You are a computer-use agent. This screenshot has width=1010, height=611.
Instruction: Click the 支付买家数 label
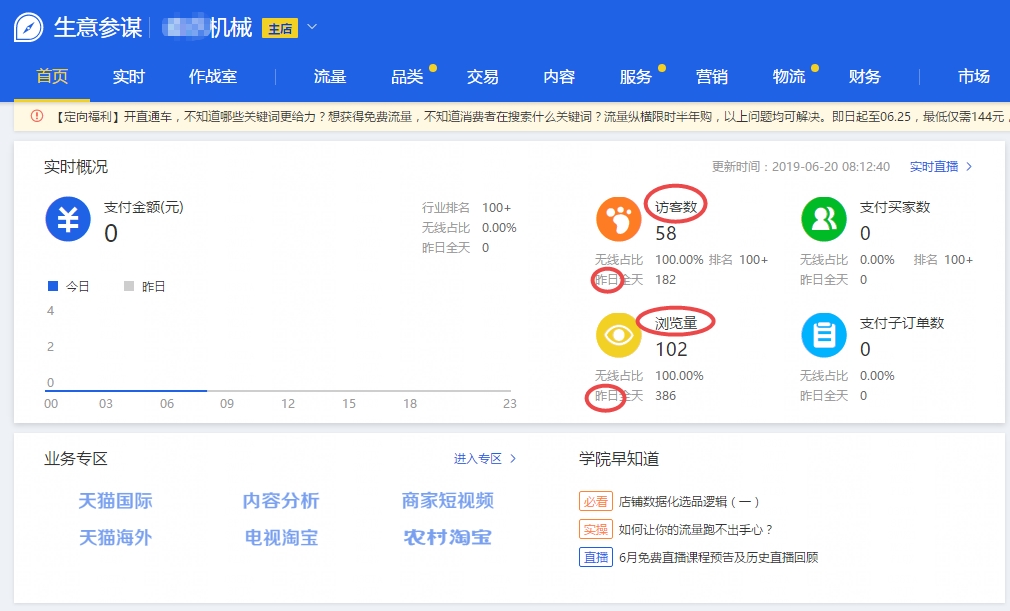point(895,207)
